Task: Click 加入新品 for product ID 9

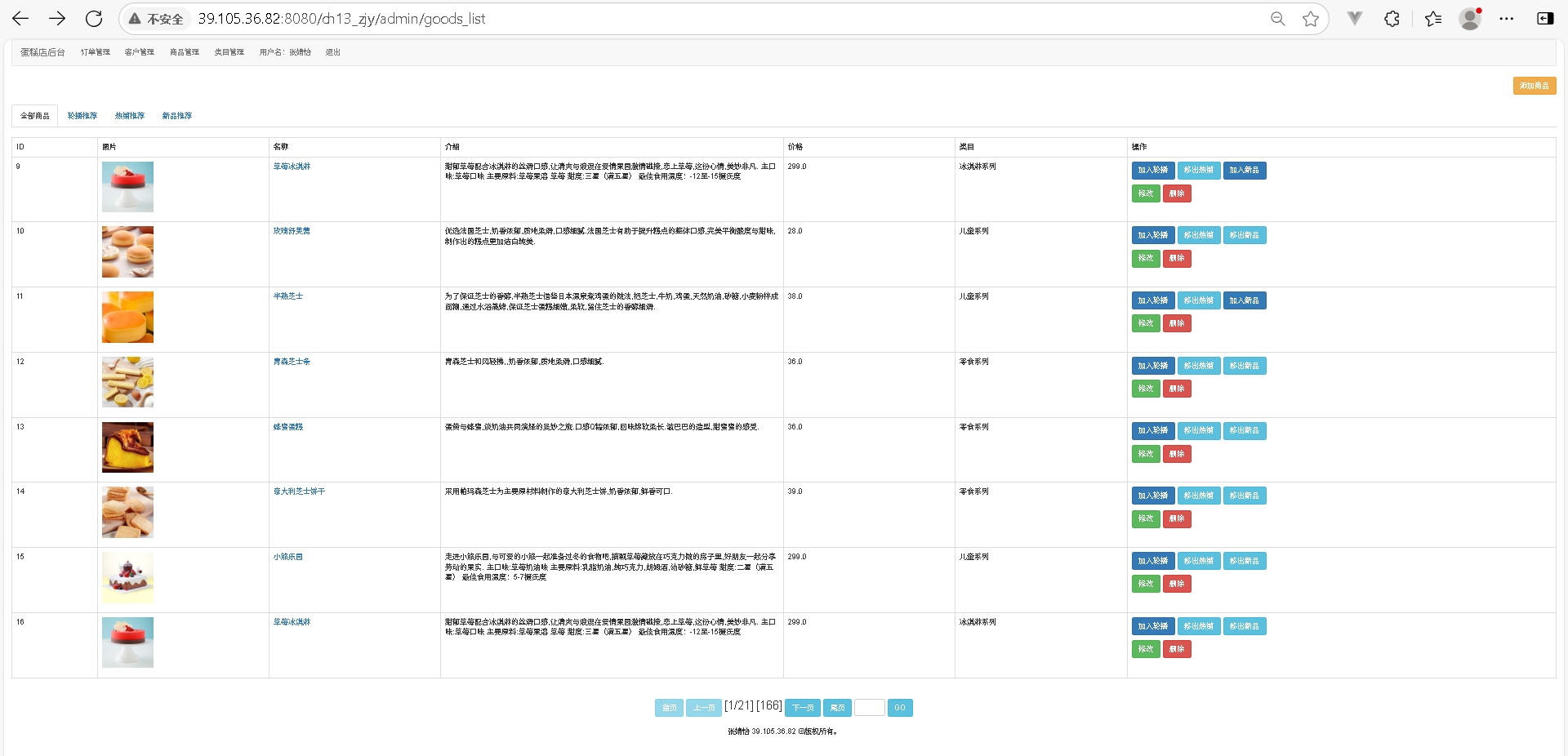Action: (x=1244, y=171)
